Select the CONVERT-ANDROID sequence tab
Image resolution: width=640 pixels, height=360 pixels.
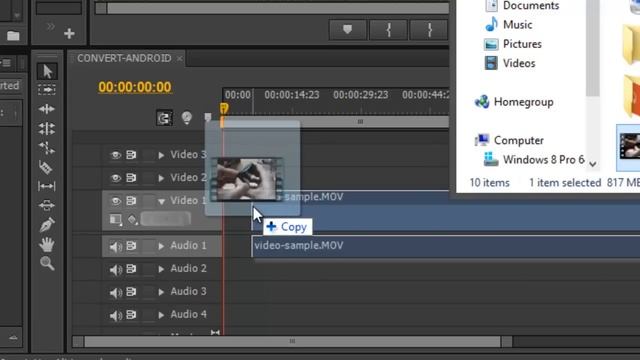click(x=124, y=58)
